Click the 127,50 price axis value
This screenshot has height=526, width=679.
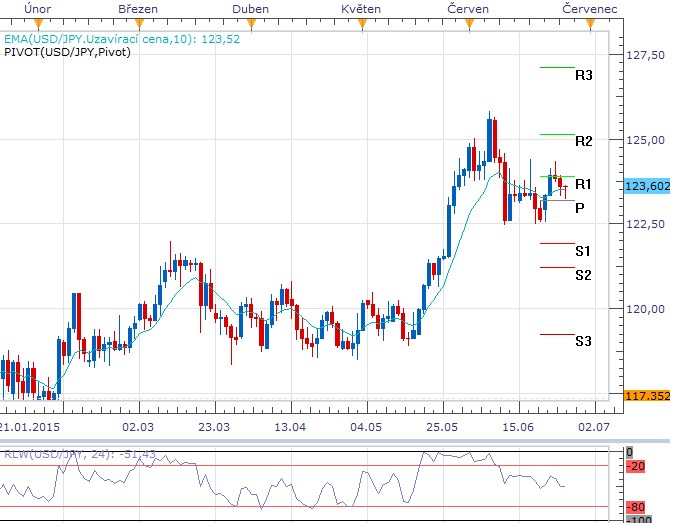click(645, 55)
